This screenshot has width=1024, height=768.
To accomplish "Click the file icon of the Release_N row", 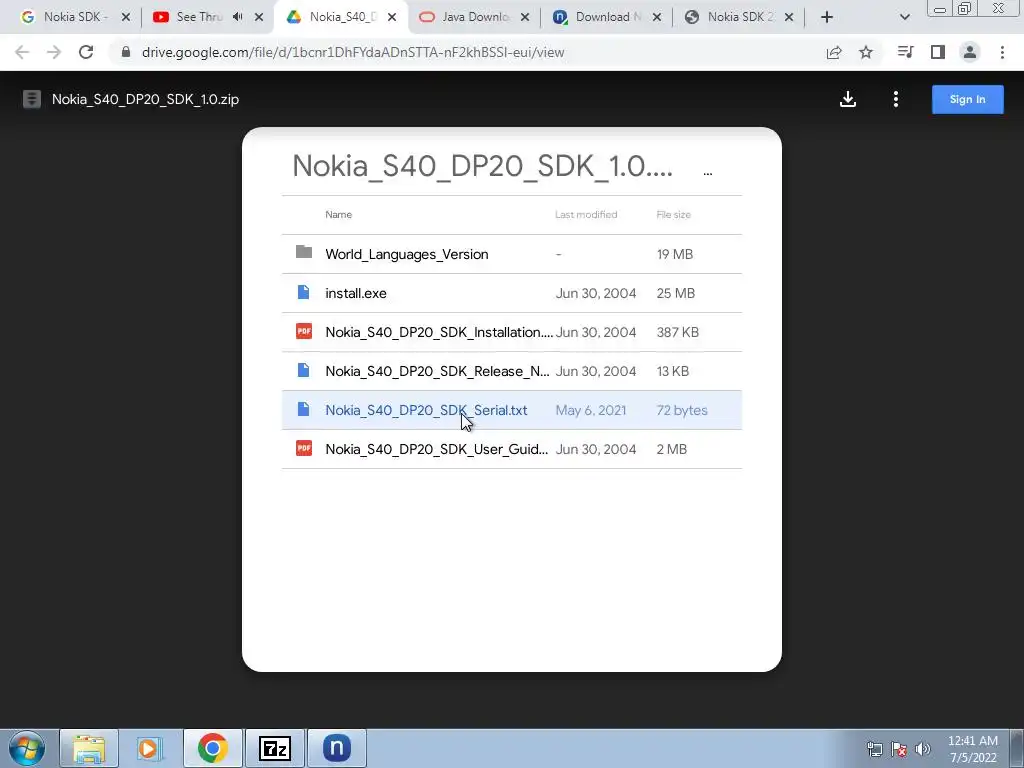I will 304,370.
